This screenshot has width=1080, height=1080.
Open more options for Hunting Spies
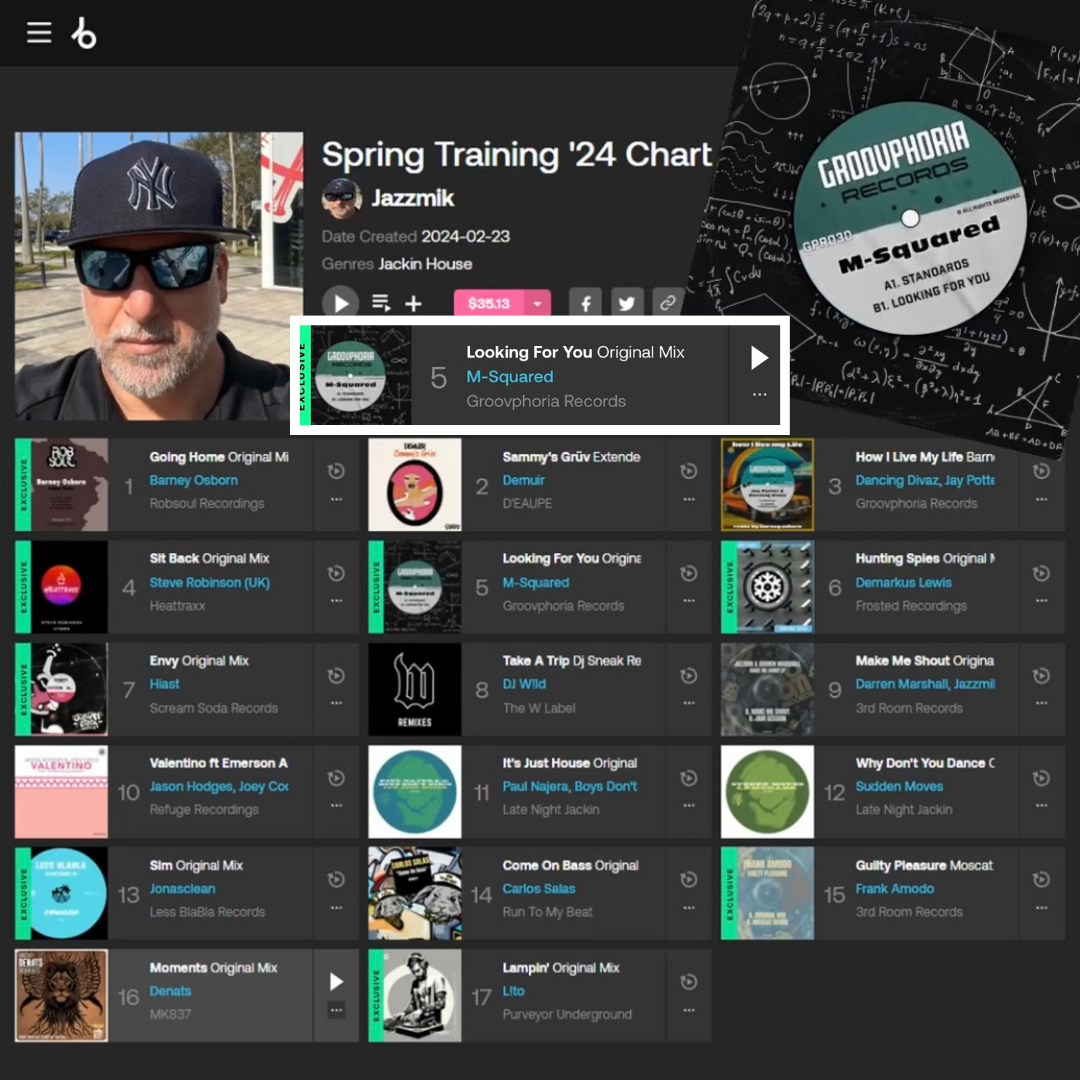(1041, 601)
